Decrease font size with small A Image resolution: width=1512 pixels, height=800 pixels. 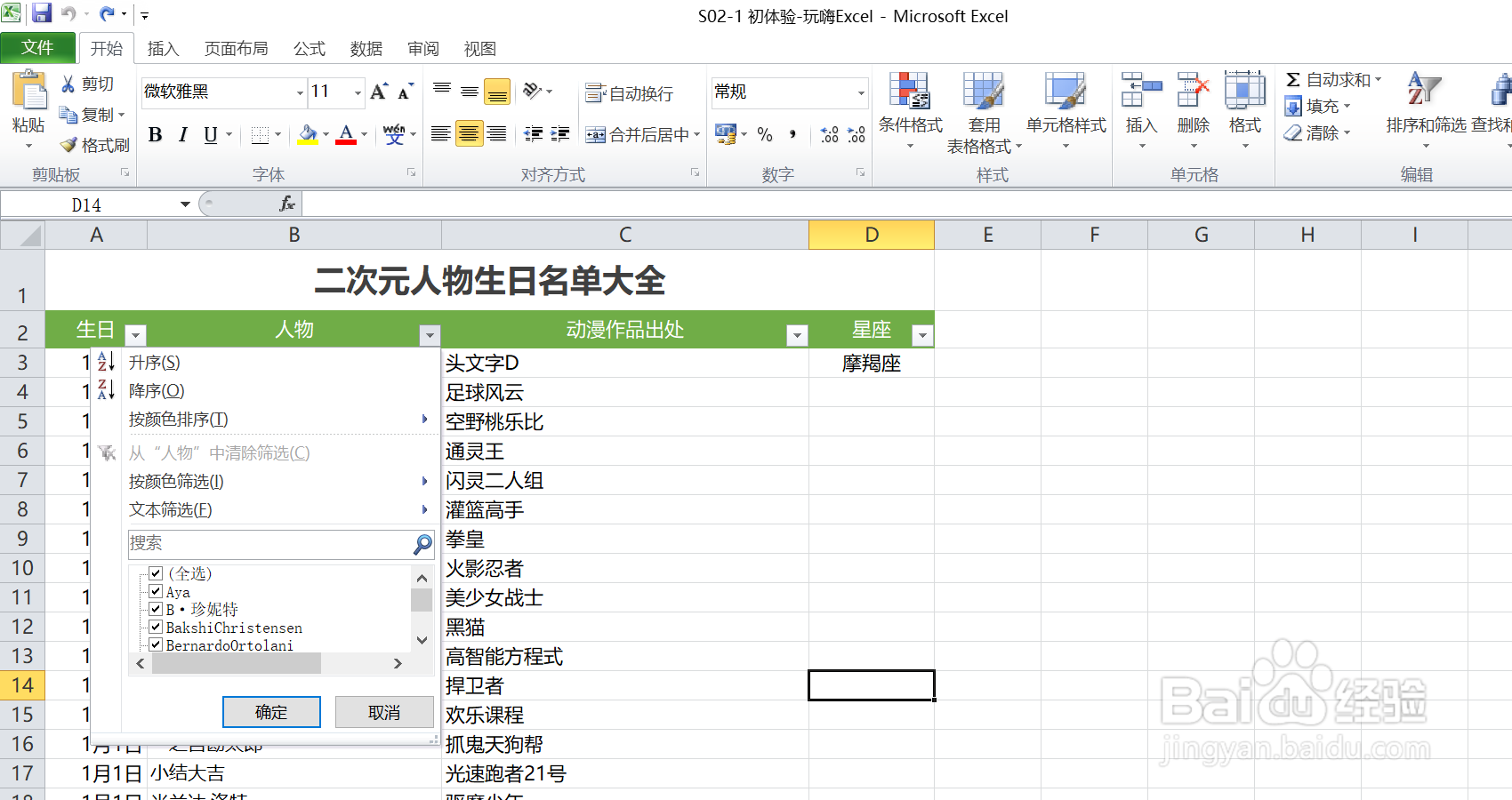[406, 91]
